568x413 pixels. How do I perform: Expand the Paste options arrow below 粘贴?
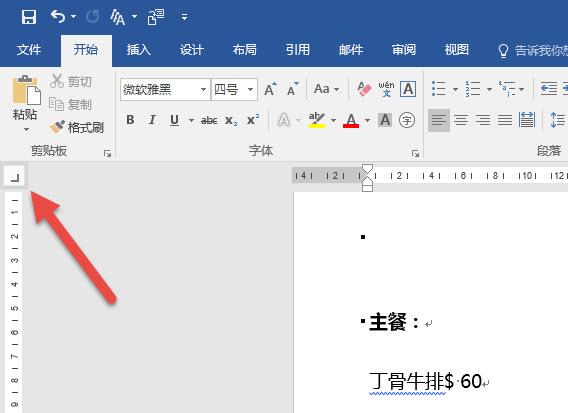(x=26, y=129)
